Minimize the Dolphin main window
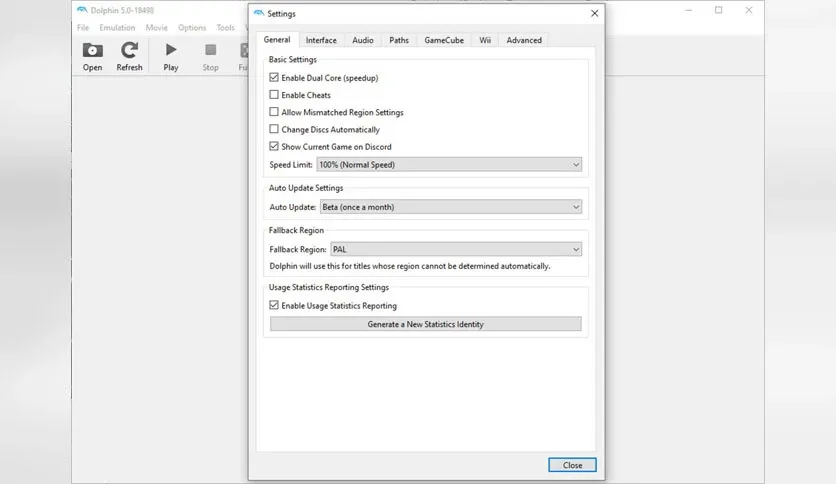Screen dimensions: 836x484 point(688,10)
